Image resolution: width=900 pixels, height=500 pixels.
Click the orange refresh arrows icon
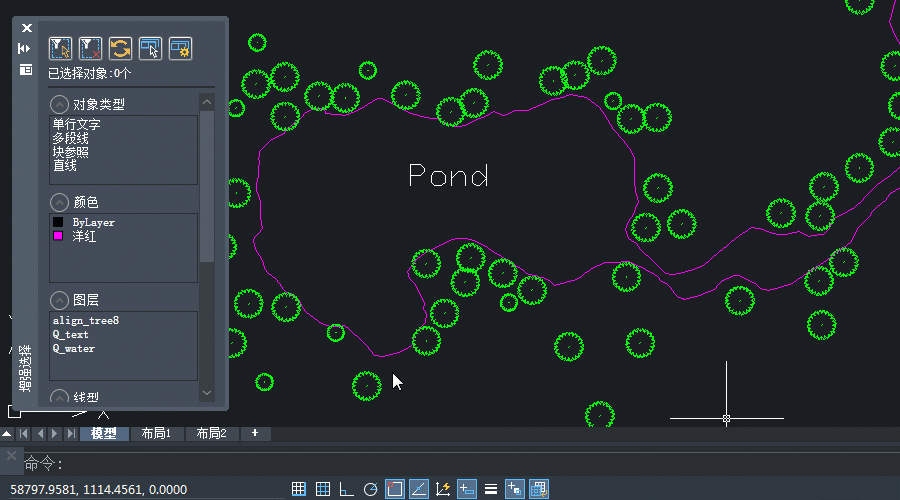click(x=120, y=48)
